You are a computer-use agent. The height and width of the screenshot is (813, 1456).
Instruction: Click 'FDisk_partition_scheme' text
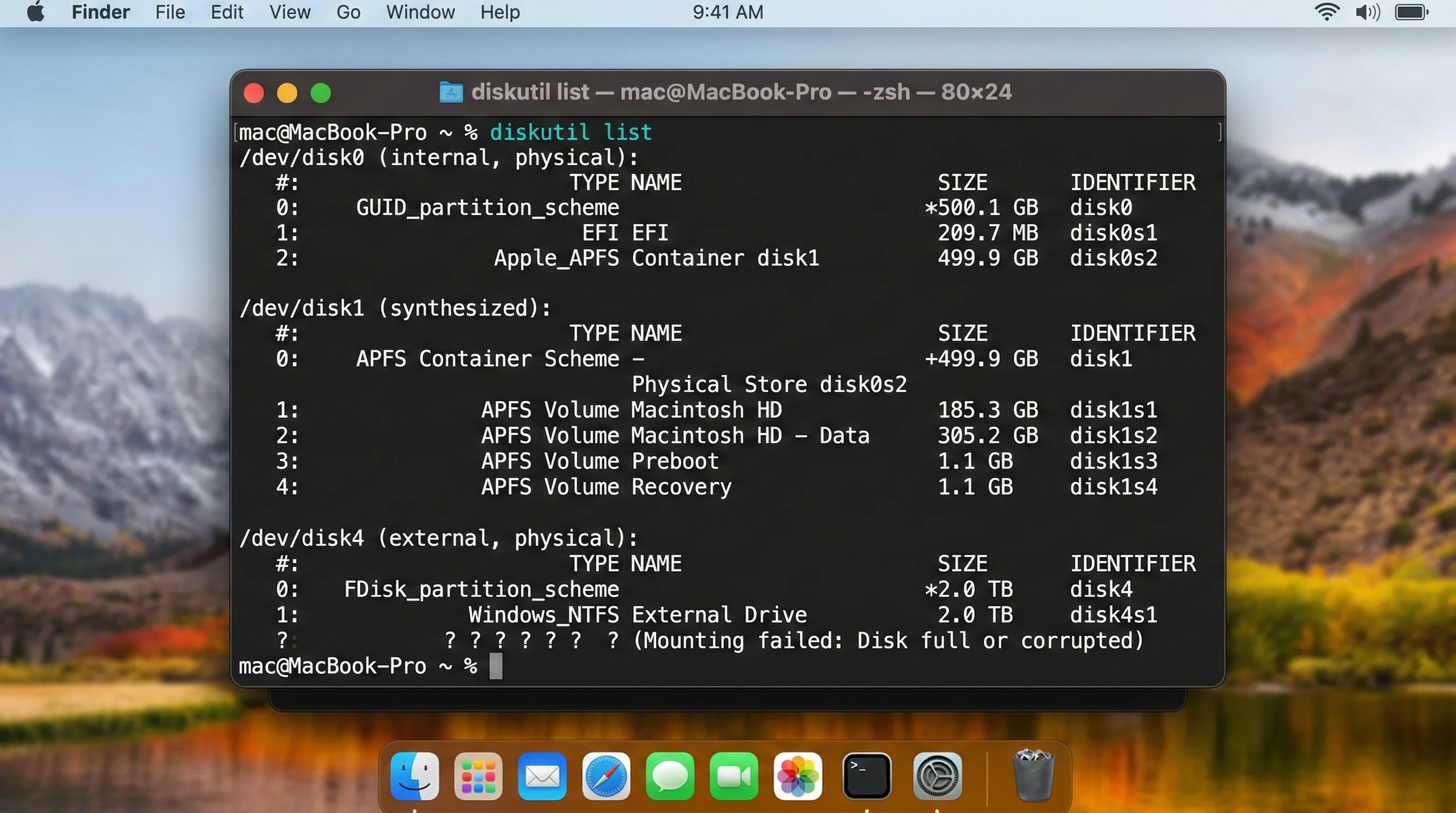coord(481,590)
